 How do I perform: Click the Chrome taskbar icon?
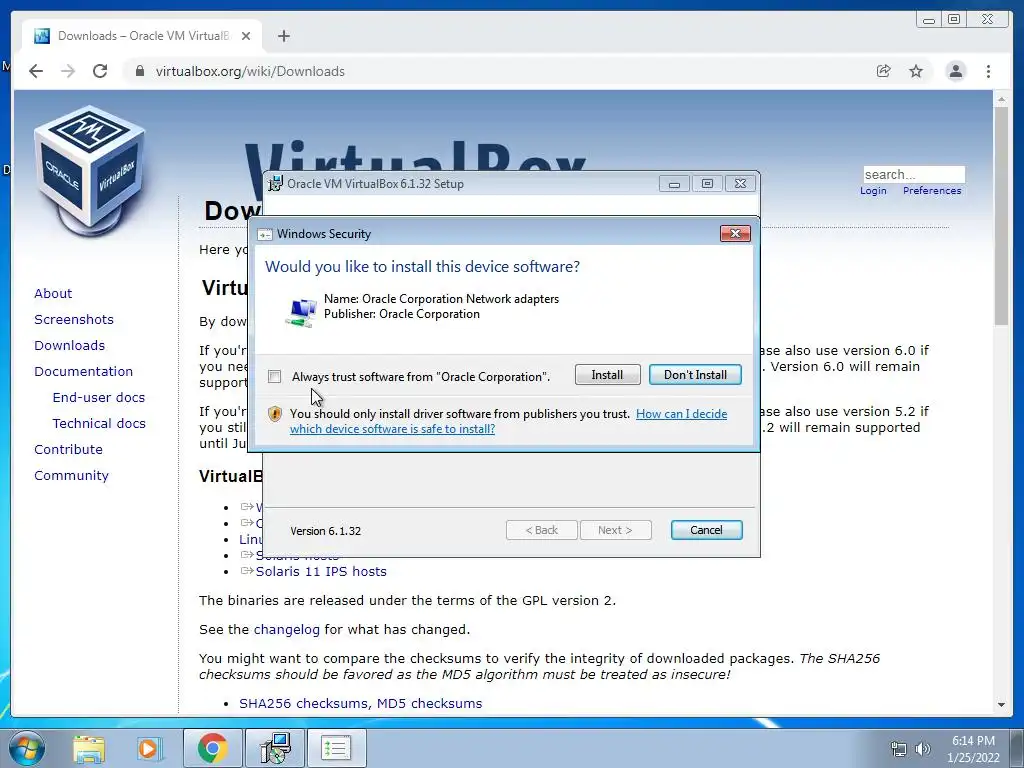pyautogui.click(x=212, y=748)
